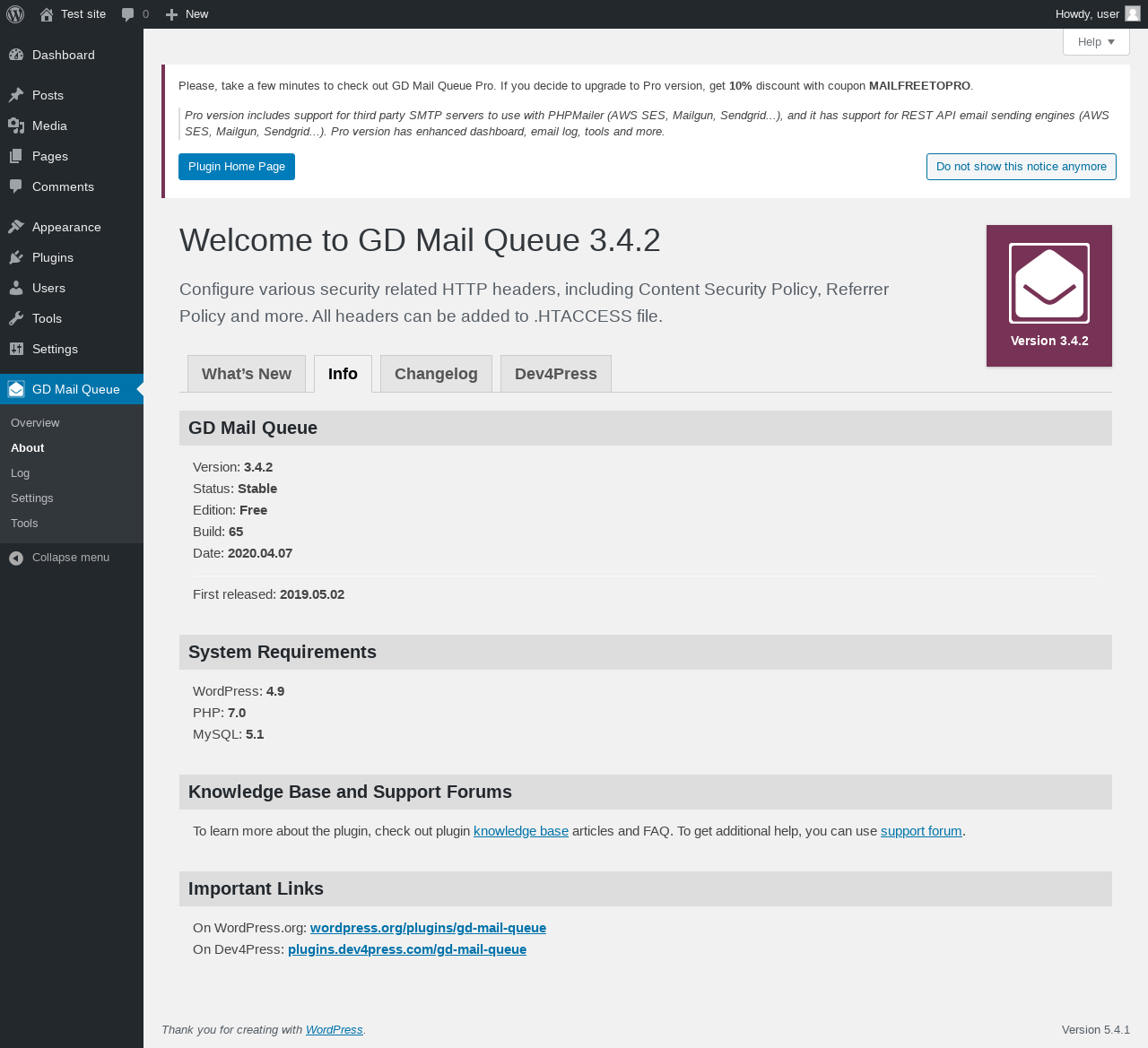The image size is (1148, 1048).
Task: Expand the Help dropdown
Action: pyautogui.click(x=1096, y=42)
